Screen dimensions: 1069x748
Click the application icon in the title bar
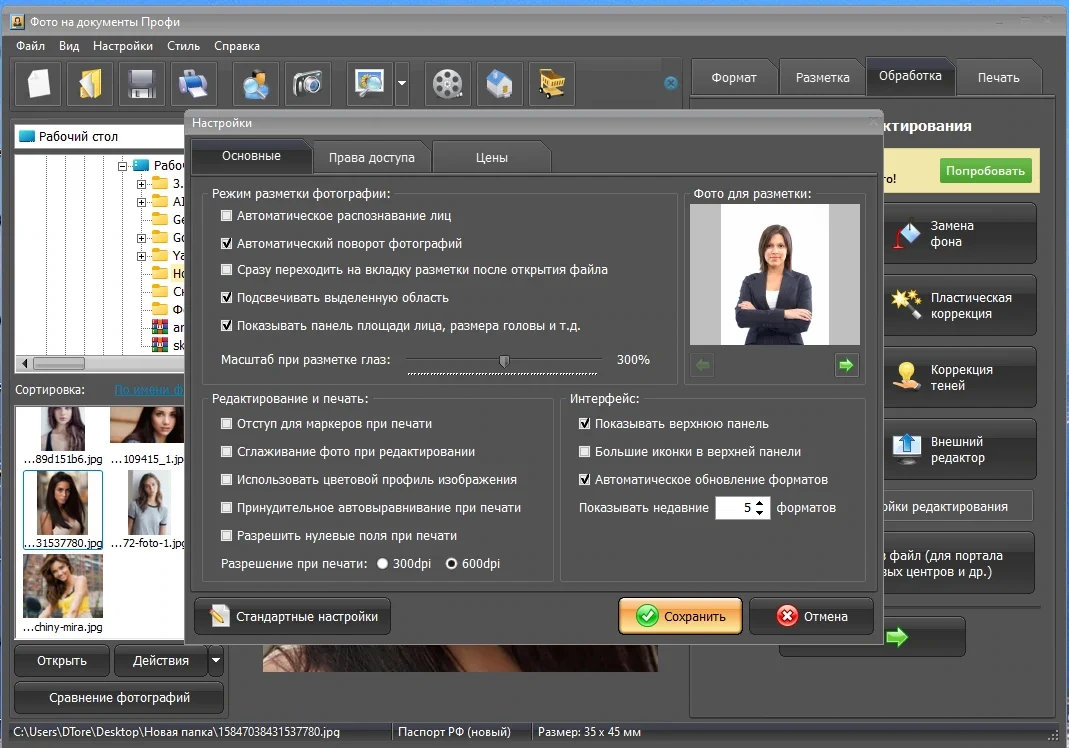(x=18, y=22)
